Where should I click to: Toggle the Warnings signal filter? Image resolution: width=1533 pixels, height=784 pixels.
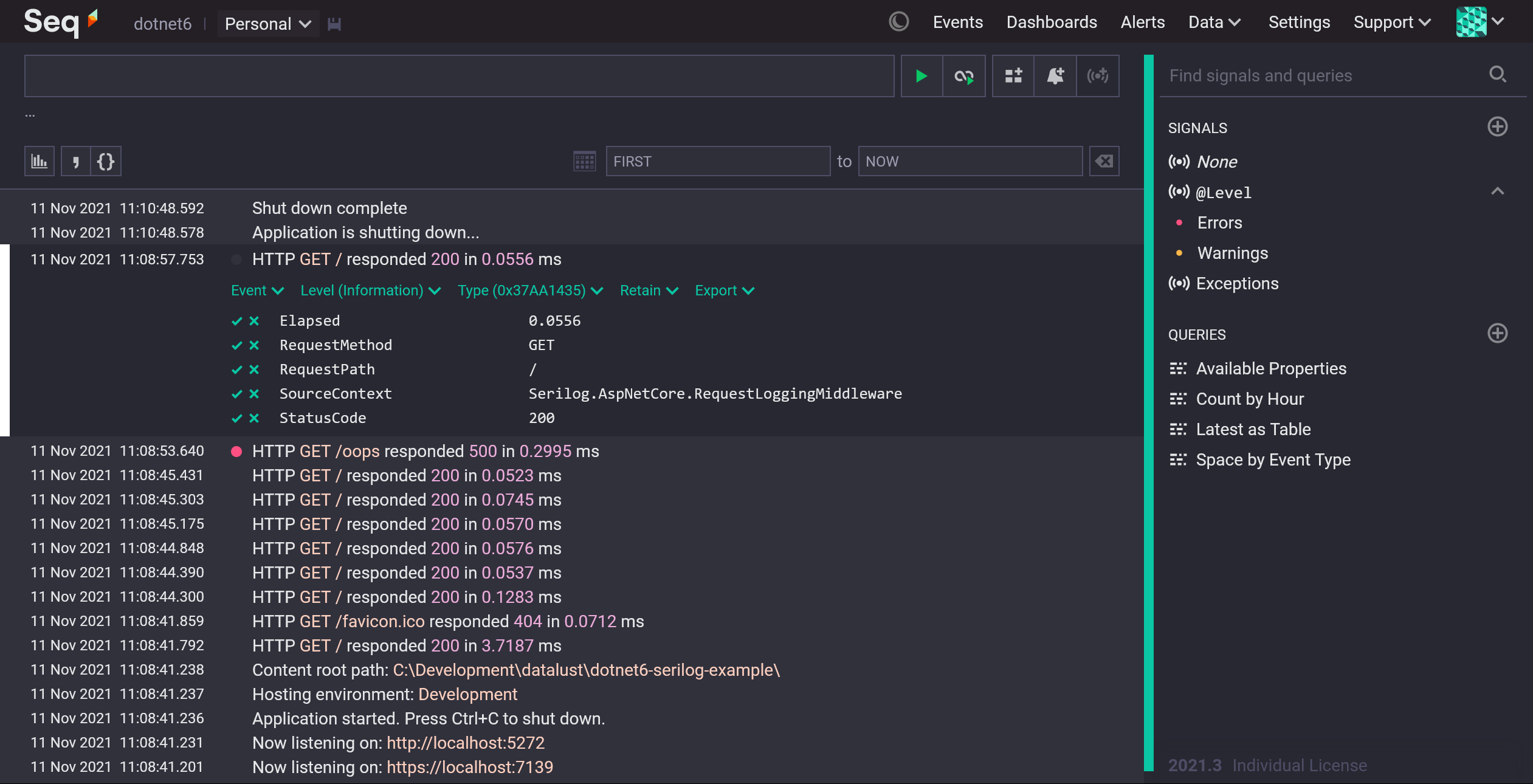1232,253
